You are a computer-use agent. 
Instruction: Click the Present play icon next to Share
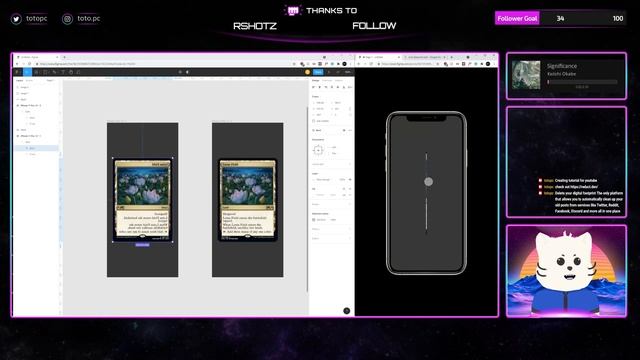click(x=329, y=72)
